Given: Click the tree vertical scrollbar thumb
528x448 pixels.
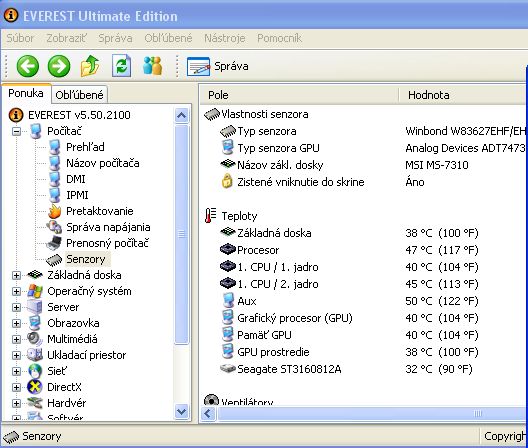Looking at the screenshot, I should [x=182, y=234].
